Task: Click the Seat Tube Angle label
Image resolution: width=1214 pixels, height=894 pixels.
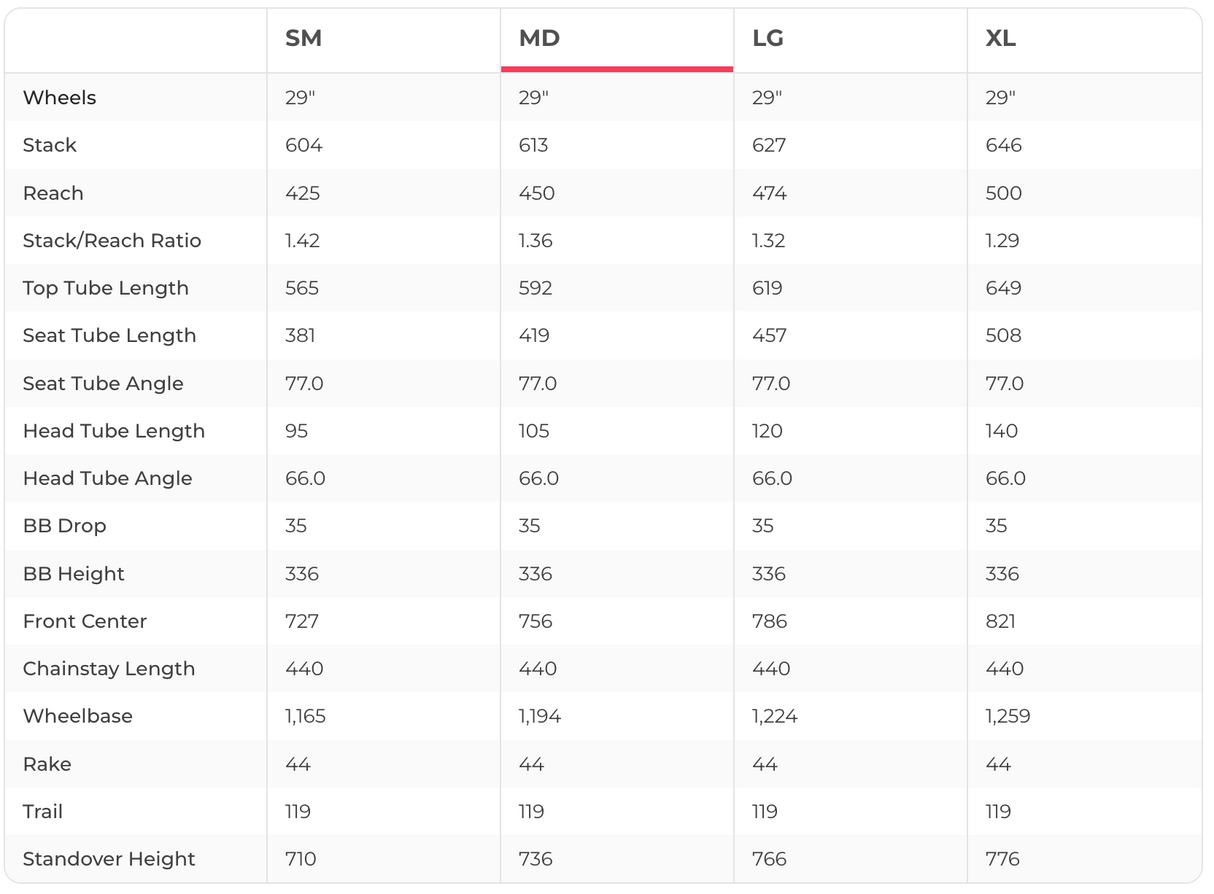Action: (x=103, y=384)
